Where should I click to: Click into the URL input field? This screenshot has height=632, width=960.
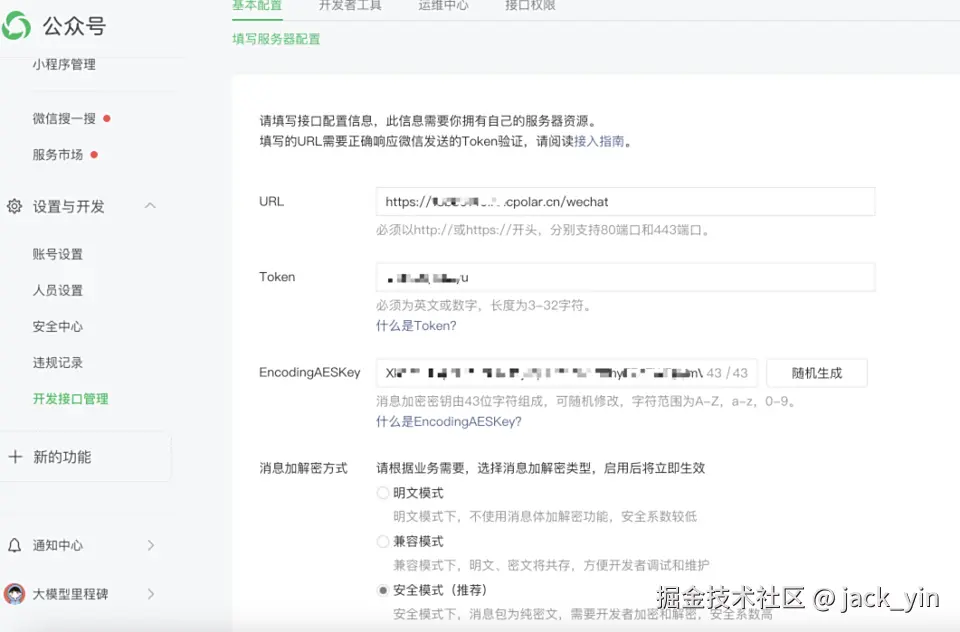626,201
